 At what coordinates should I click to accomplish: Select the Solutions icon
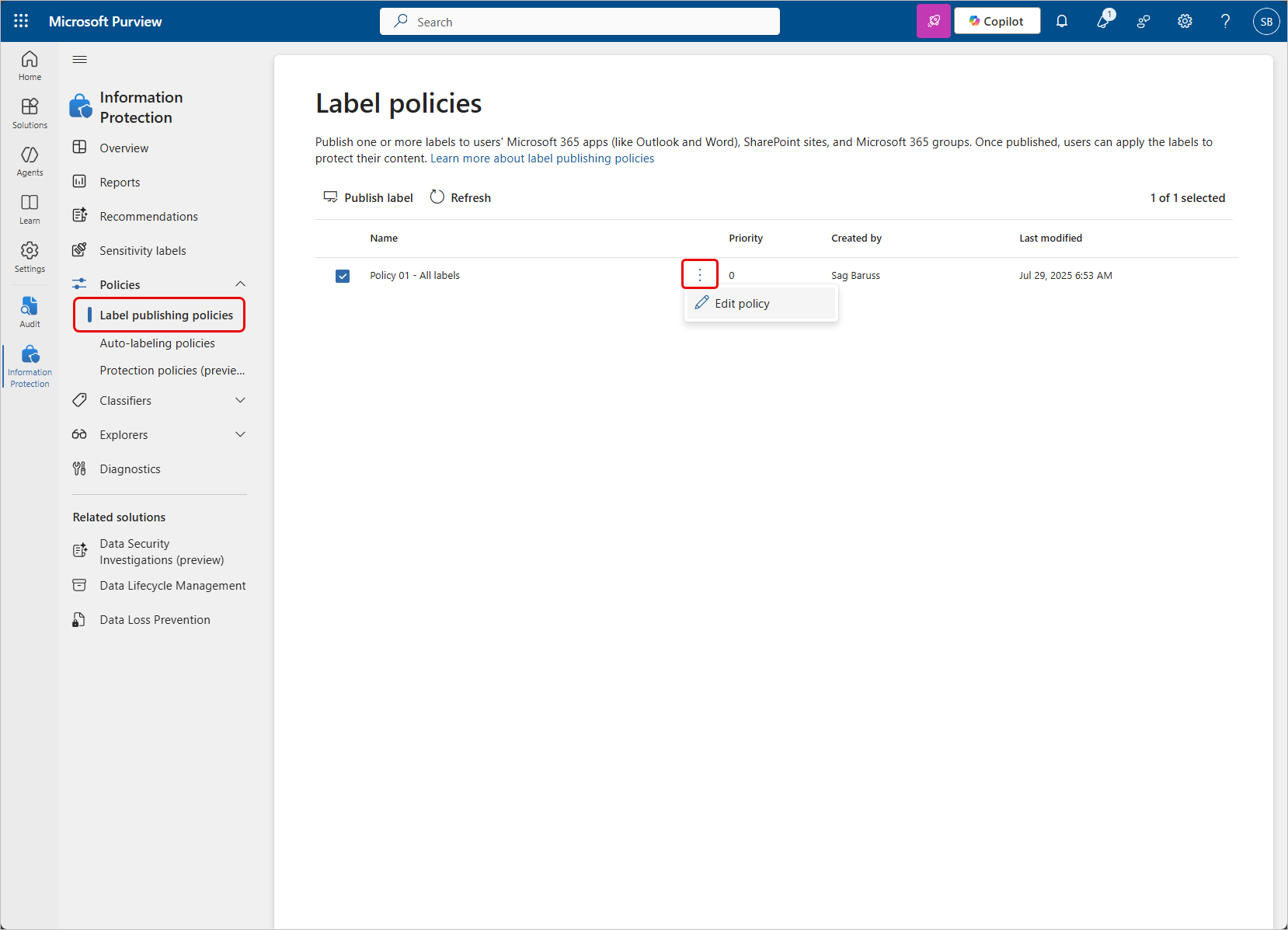click(x=30, y=113)
